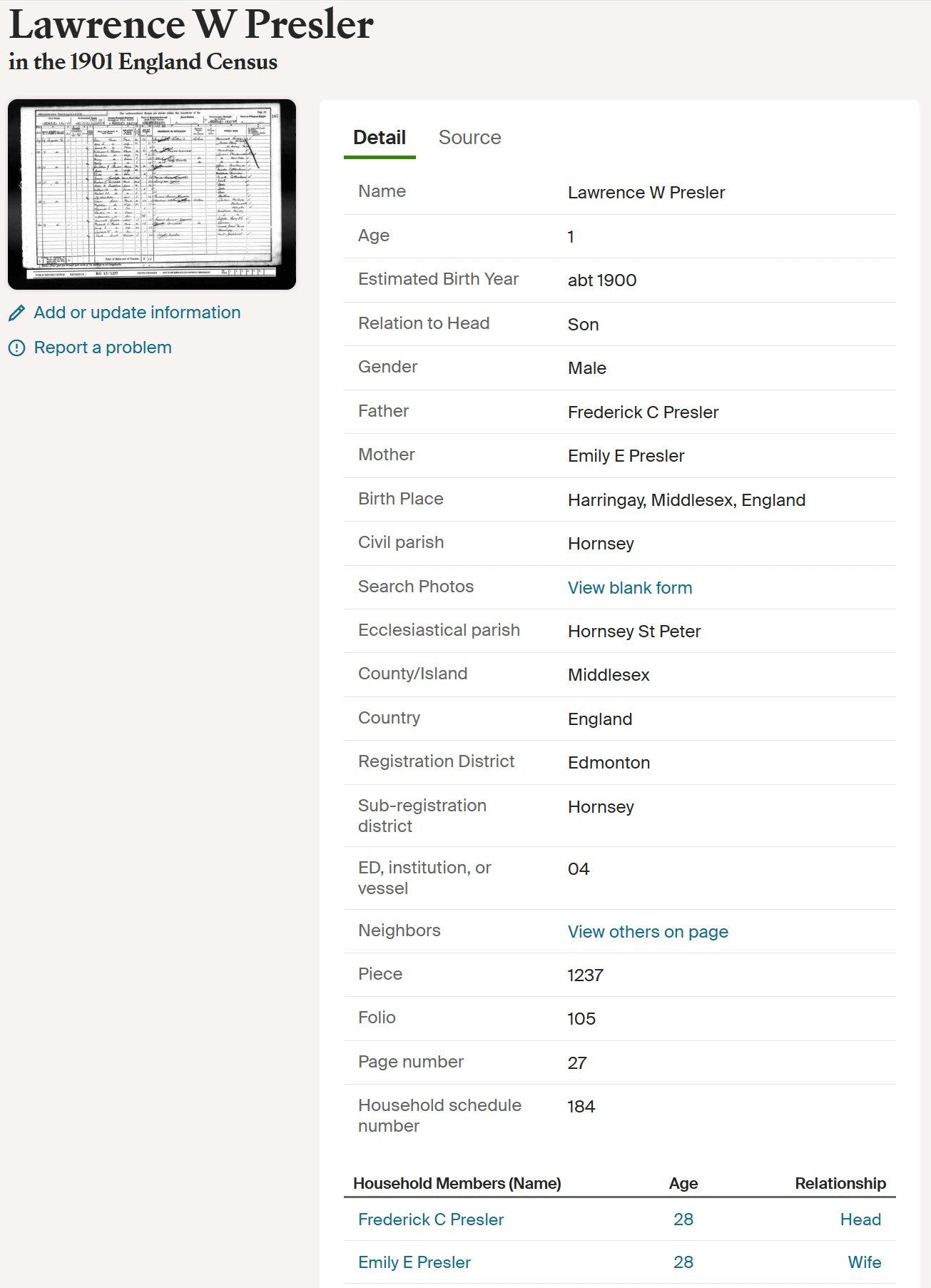Open the Report a problem link
The image size is (931, 1288).
coord(103,348)
